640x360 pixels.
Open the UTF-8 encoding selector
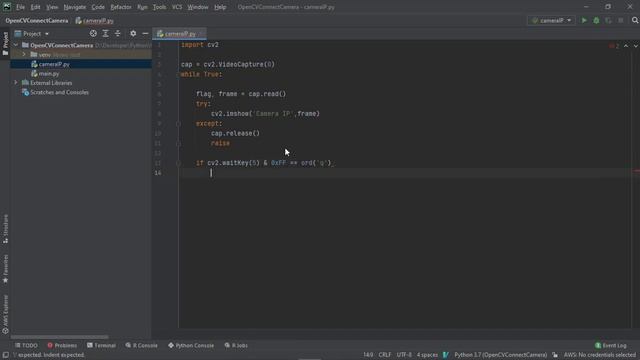click(404, 355)
